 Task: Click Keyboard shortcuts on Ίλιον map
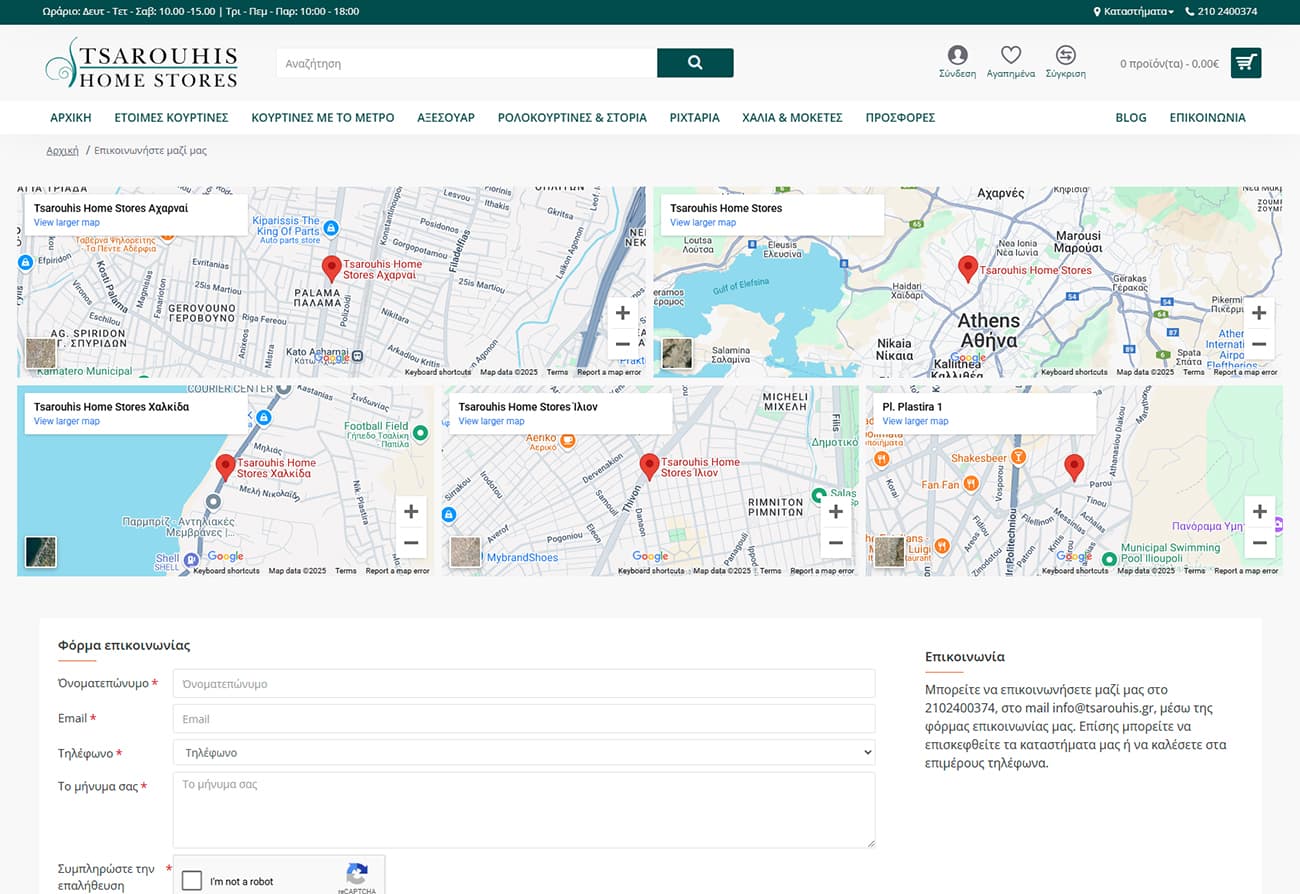pos(651,571)
